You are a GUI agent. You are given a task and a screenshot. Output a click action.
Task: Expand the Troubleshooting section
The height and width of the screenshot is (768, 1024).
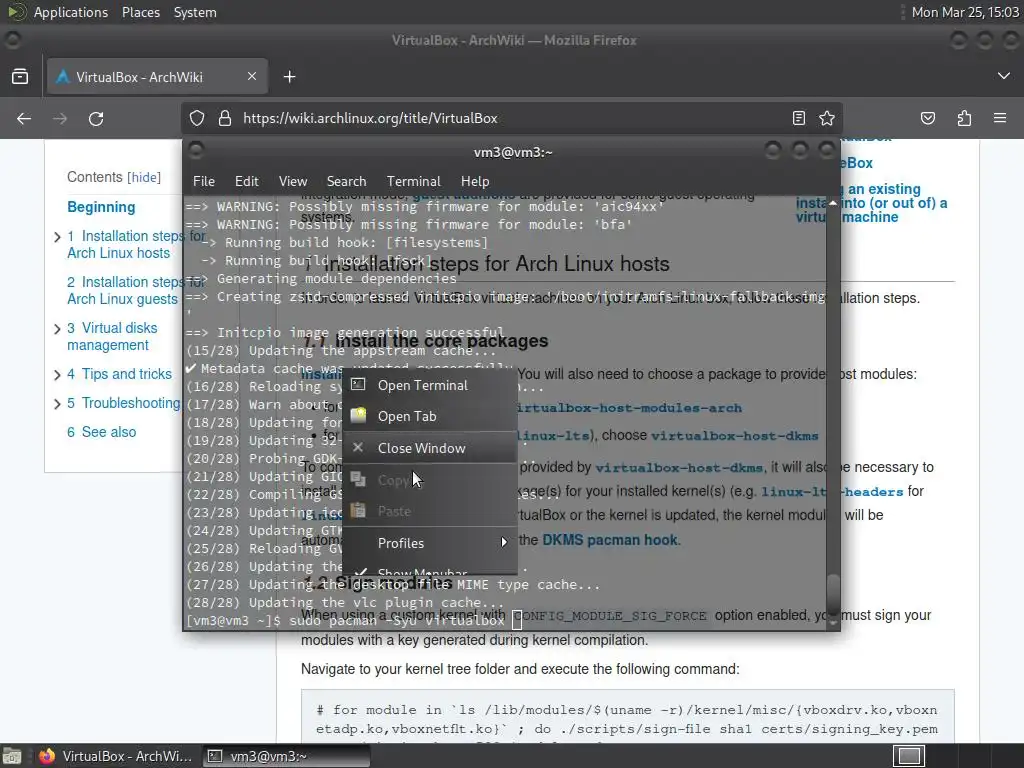57,404
